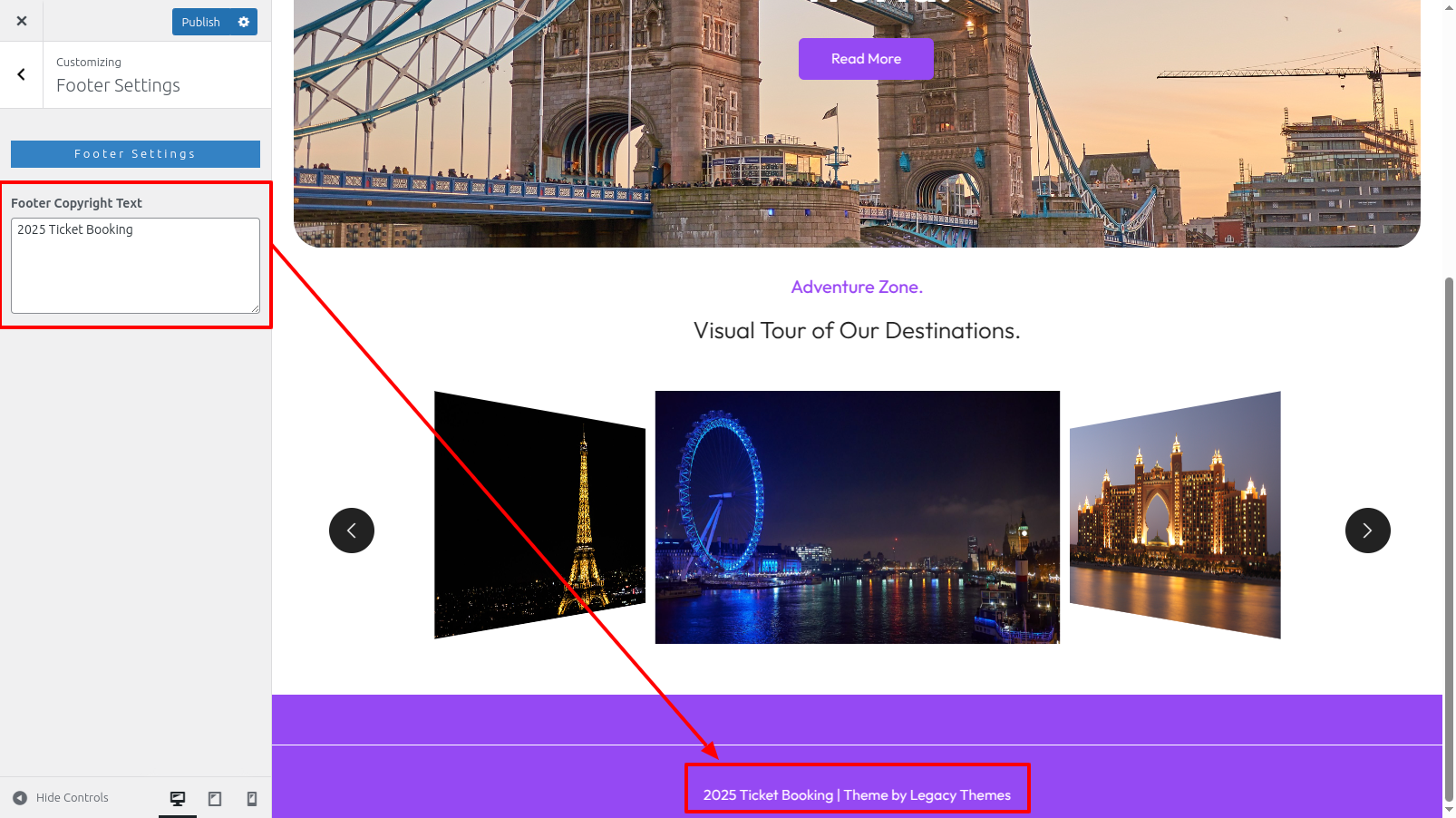1456x818 pixels.
Task: Select the Atlantis hotel image
Action: point(1175,515)
